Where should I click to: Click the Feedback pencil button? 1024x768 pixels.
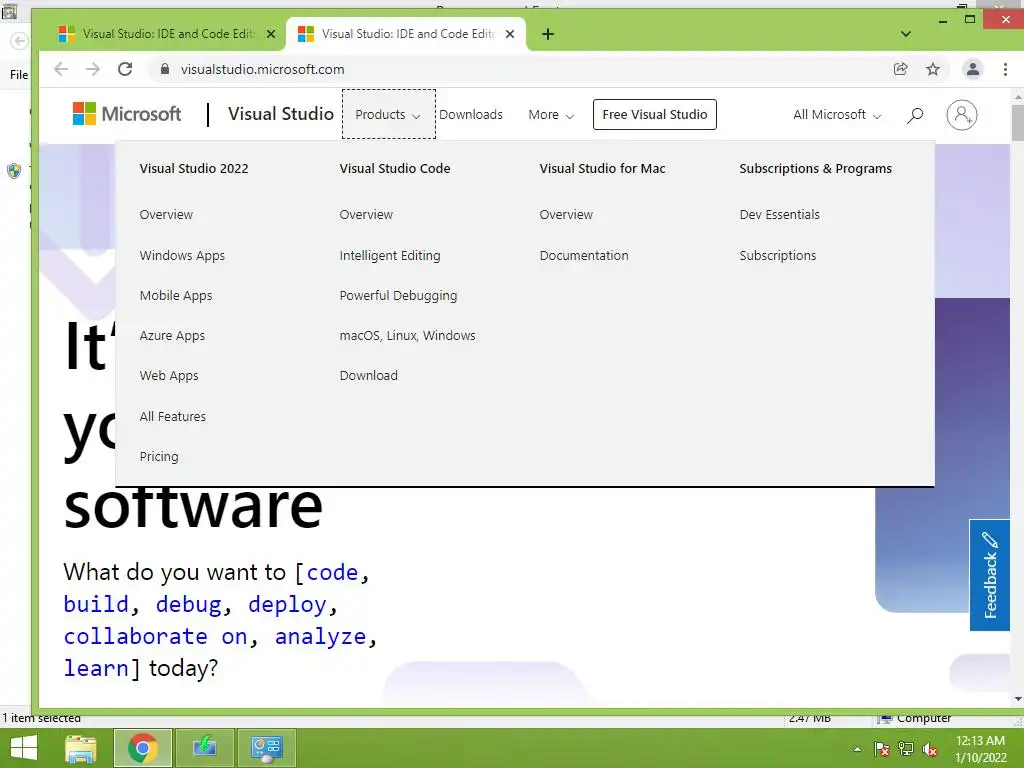989,575
